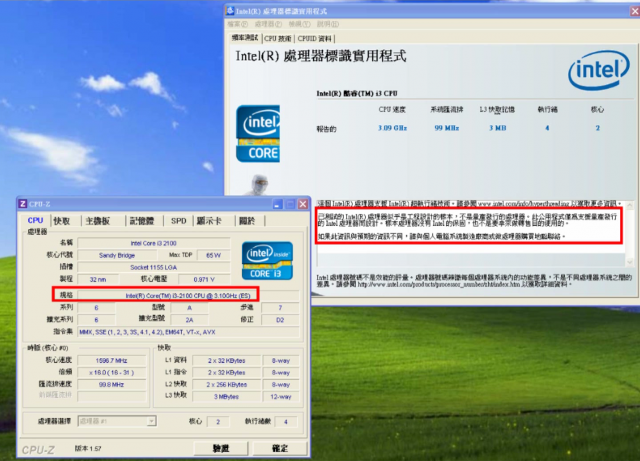
Task: Open the 檢視(V) menu
Action: (x=299, y=24)
